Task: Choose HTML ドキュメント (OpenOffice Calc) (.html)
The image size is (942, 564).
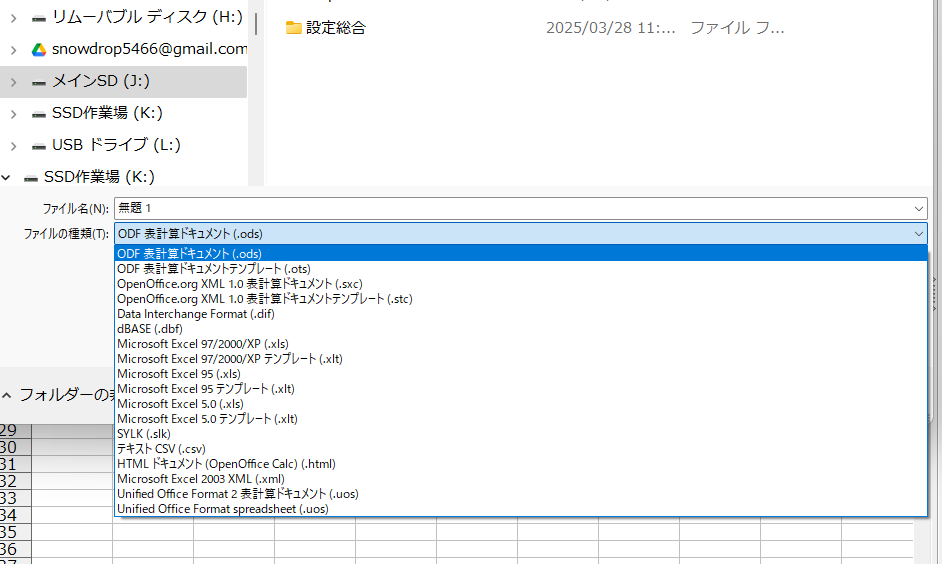Action: 521,464
